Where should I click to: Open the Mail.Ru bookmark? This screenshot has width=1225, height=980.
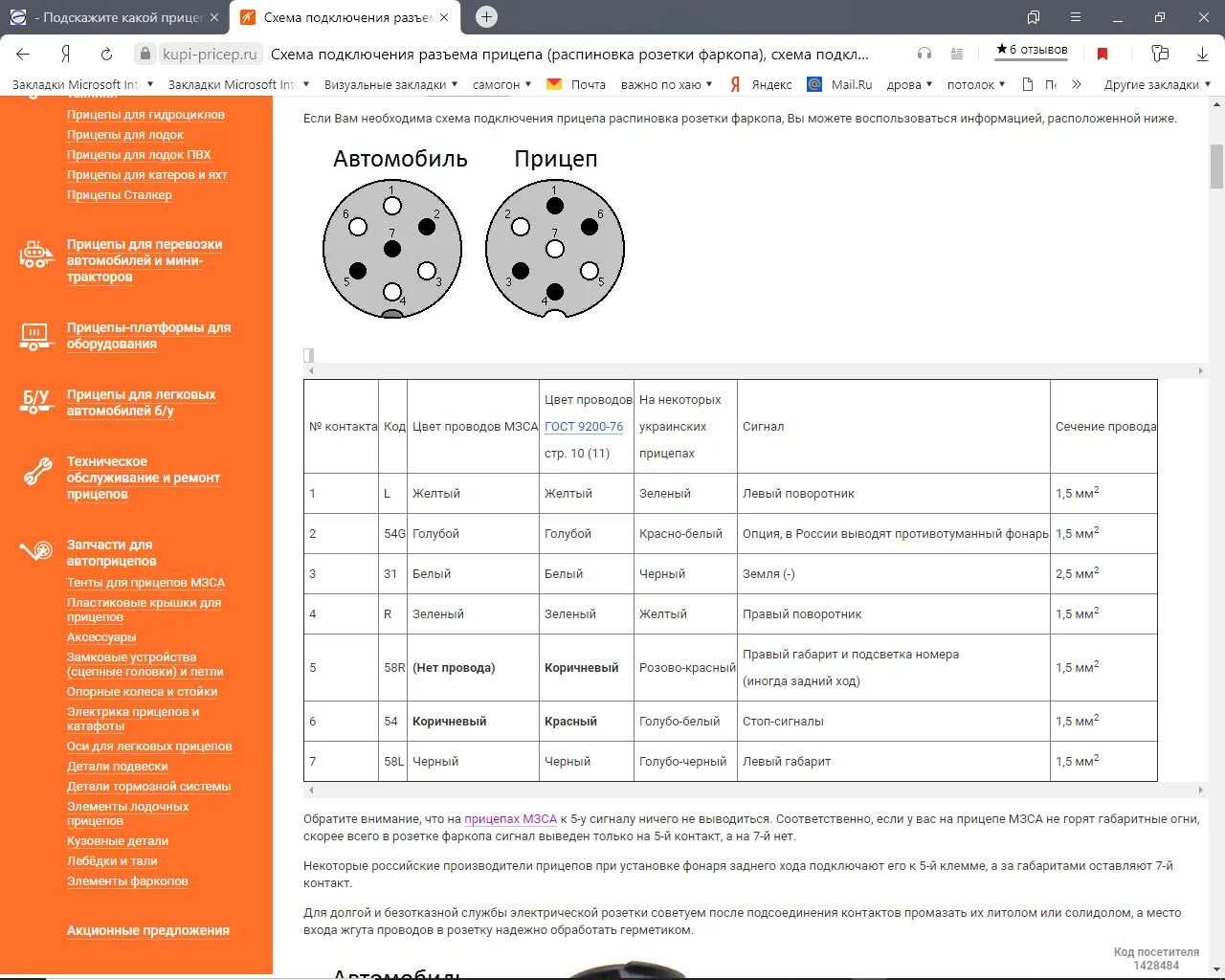point(839,84)
